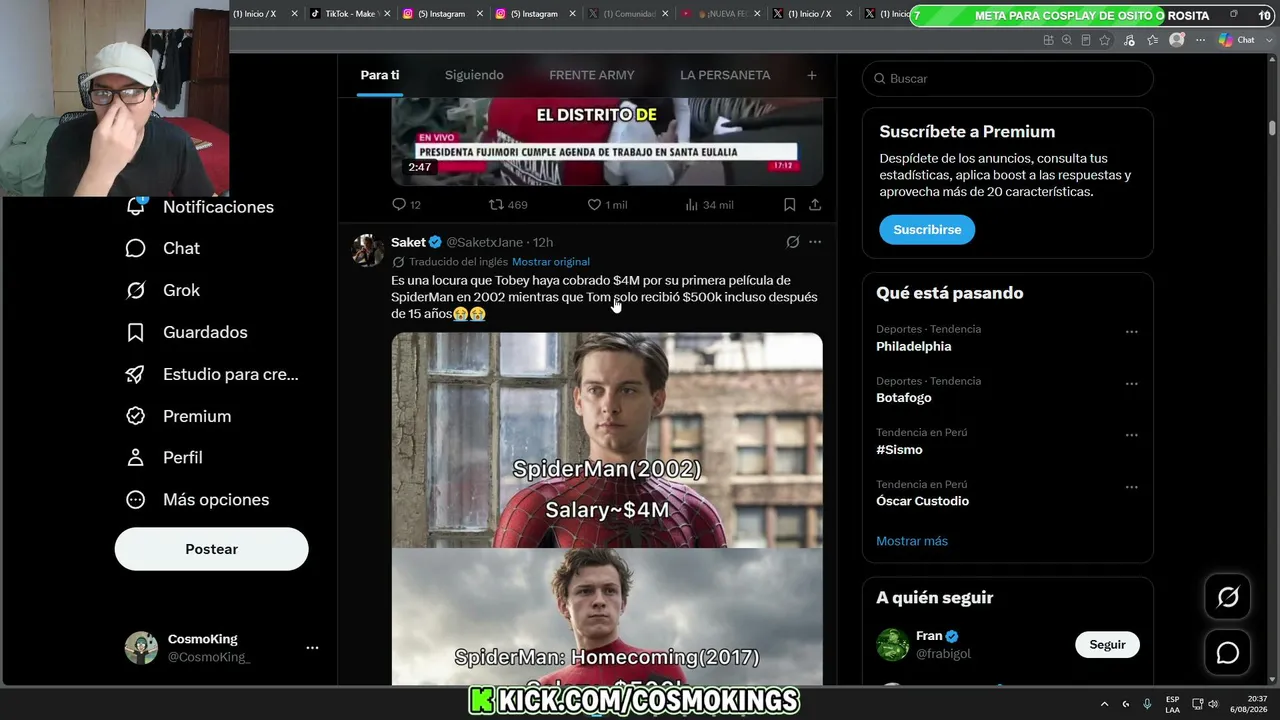Click the floating Grok button
This screenshot has width=1280, height=720.
[1228, 597]
